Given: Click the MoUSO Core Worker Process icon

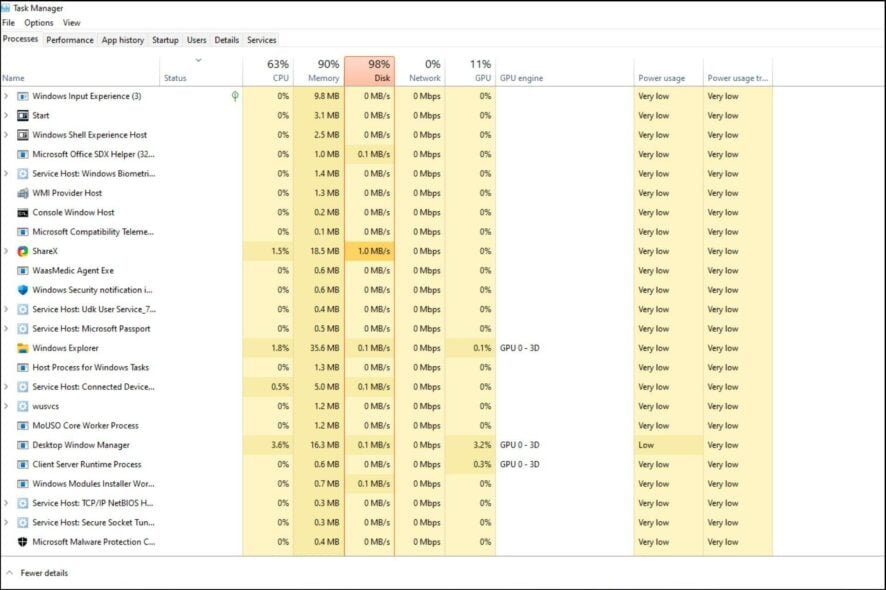Looking at the screenshot, I should click(23, 426).
